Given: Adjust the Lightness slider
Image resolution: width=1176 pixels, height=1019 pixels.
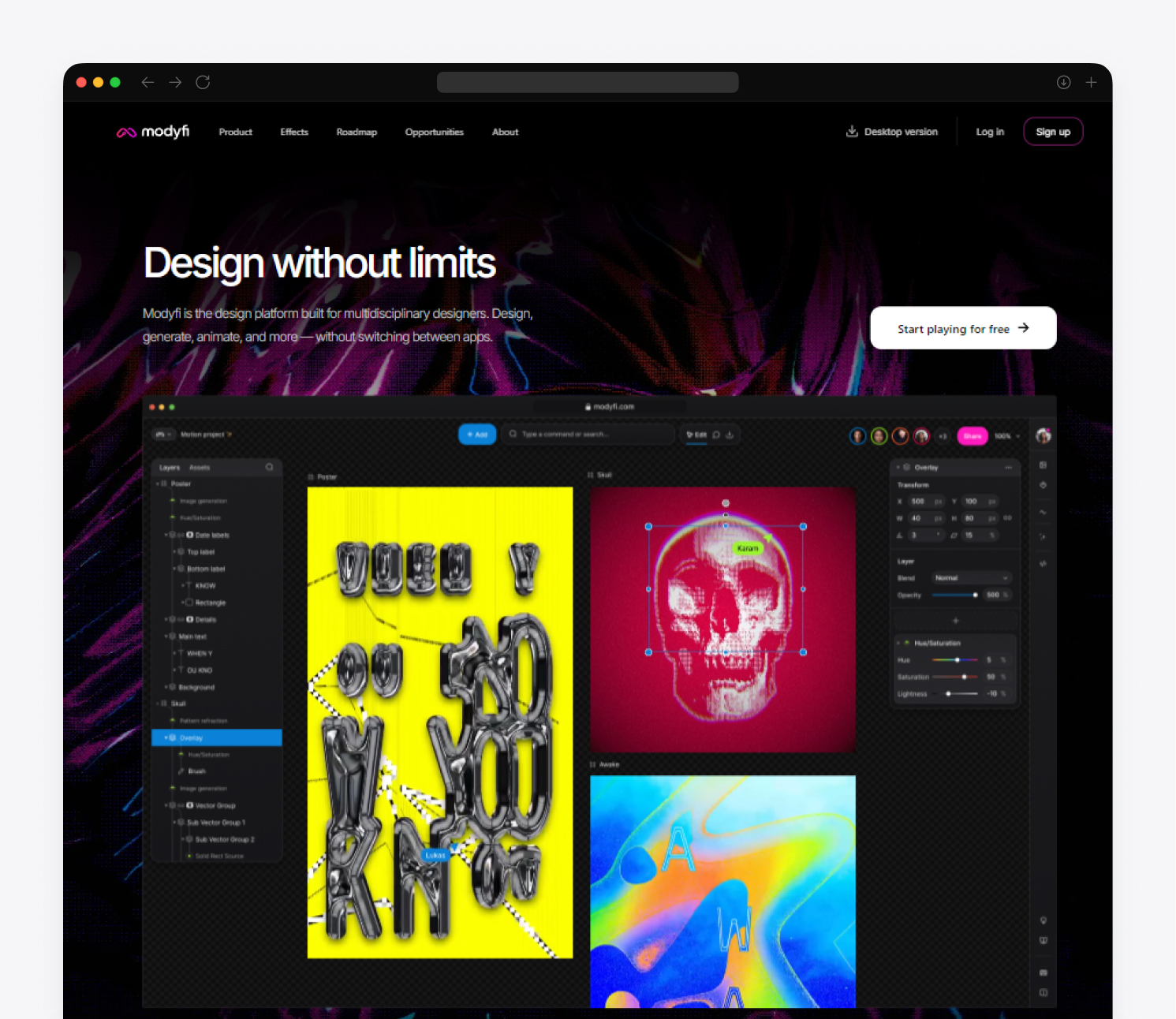Looking at the screenshot, I should [x=955, y=694].
